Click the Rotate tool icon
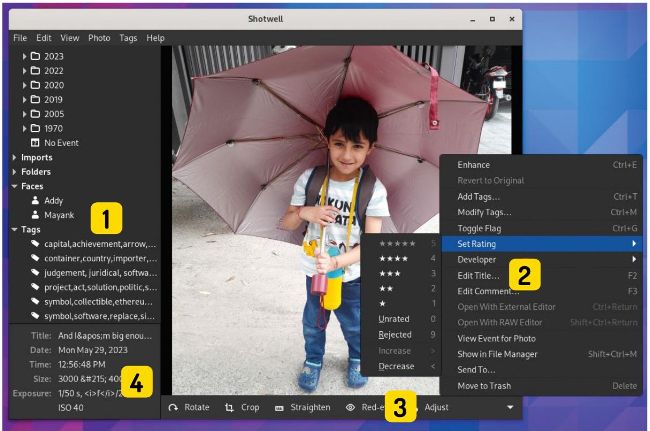 tap(174, 408)
